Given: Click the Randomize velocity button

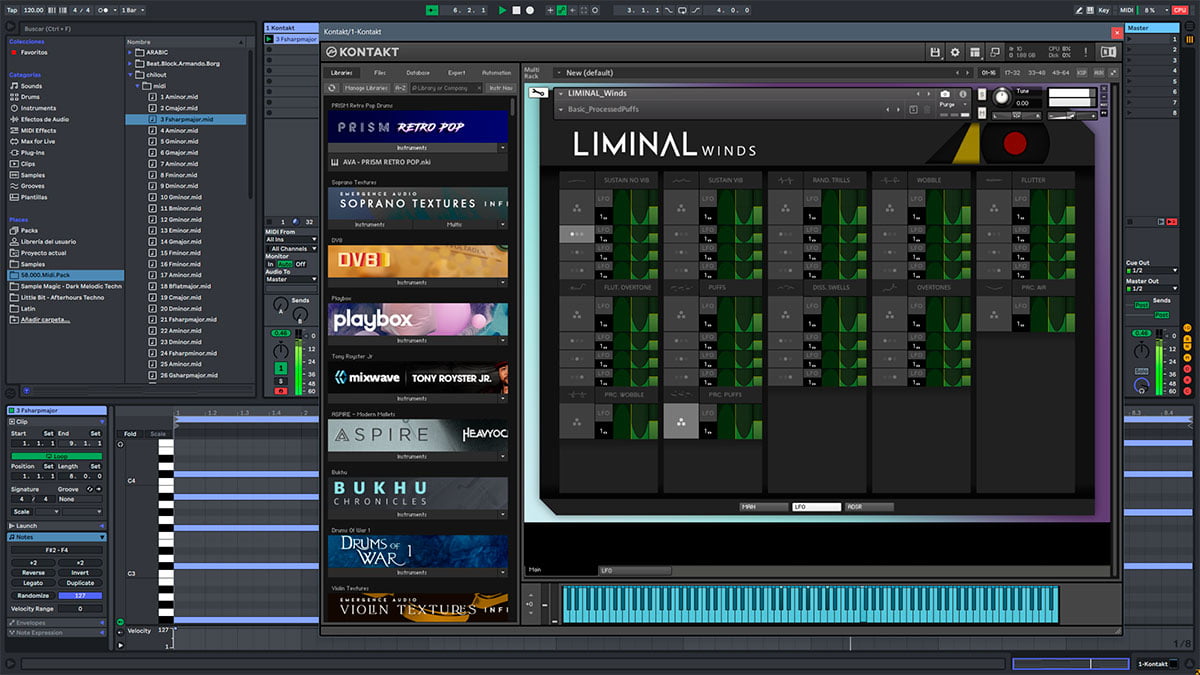Looking at the screenshot, I should click(32, 595).
